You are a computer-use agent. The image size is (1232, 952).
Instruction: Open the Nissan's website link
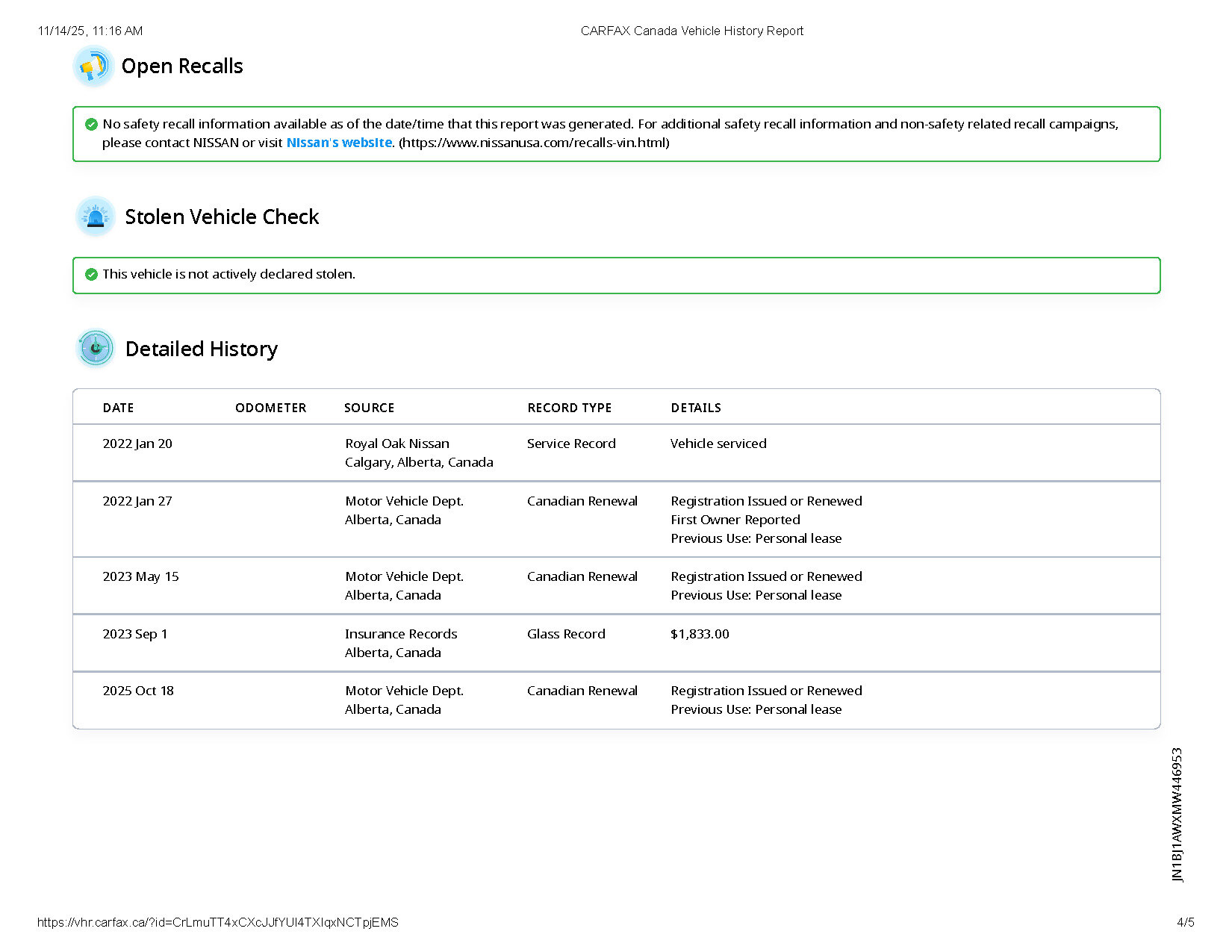coord(339,143)
